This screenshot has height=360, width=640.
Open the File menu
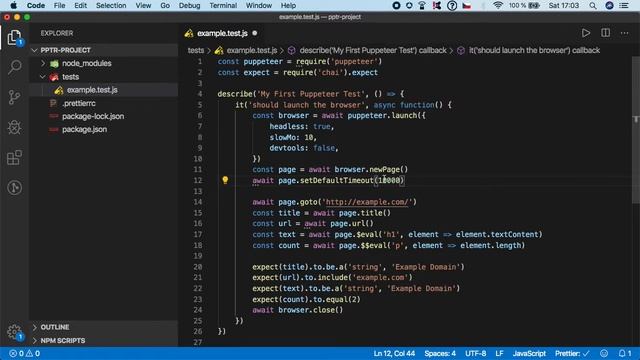(60, 6)
